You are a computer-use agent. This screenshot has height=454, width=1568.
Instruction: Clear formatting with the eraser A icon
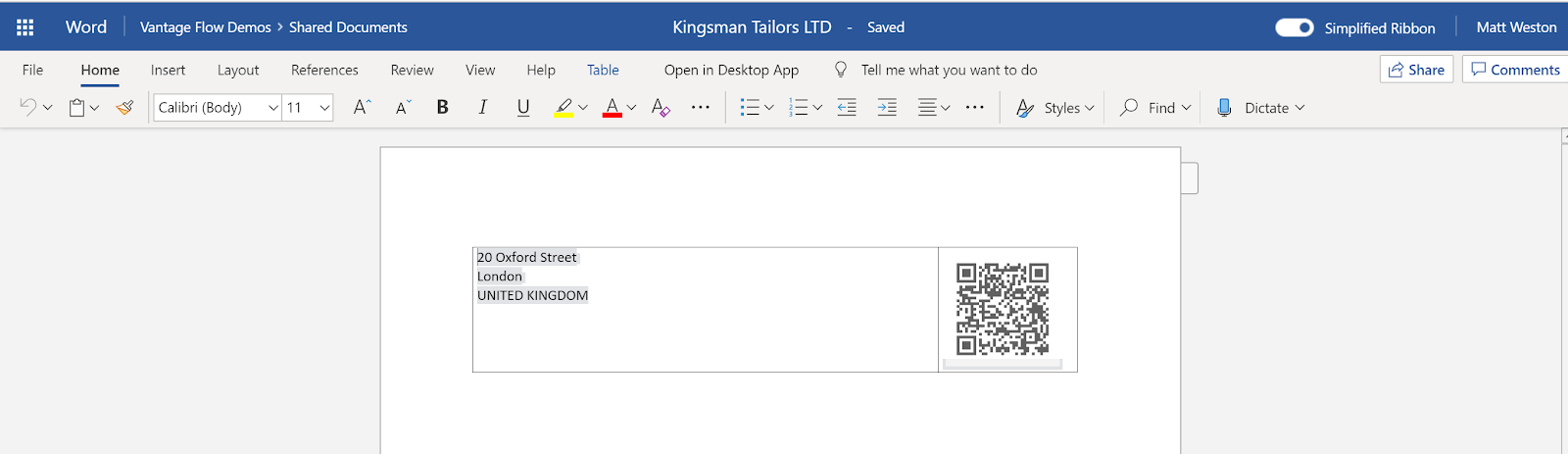661,108
